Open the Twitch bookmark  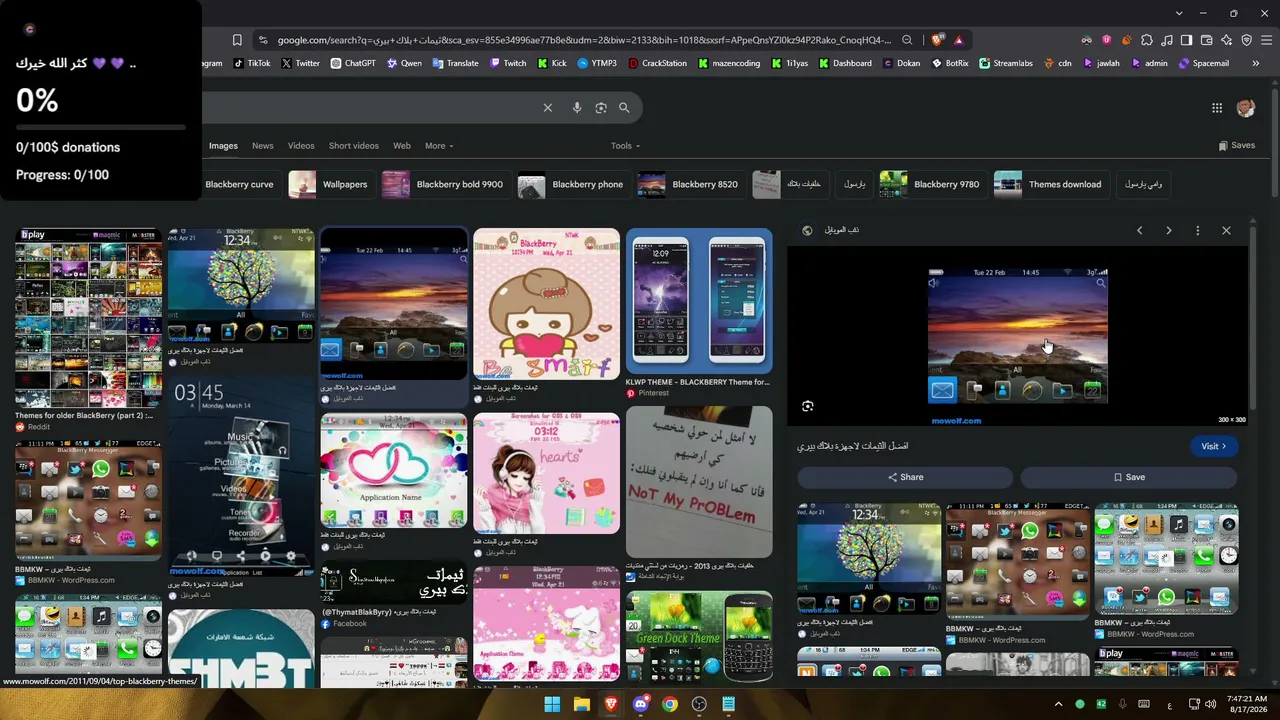point(507,63)
